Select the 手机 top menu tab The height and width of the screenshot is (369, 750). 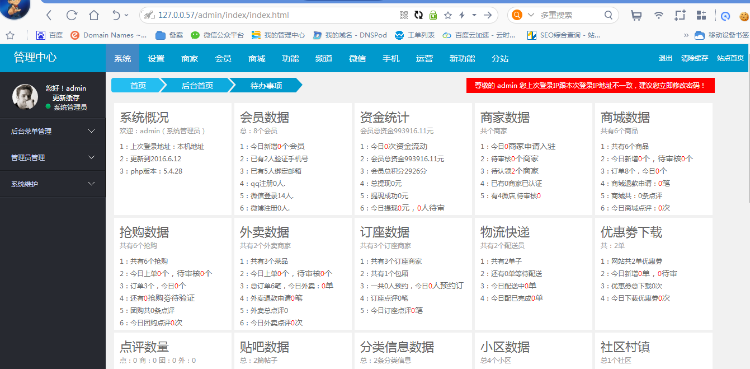pyautogui.click(x=391, y=58)
